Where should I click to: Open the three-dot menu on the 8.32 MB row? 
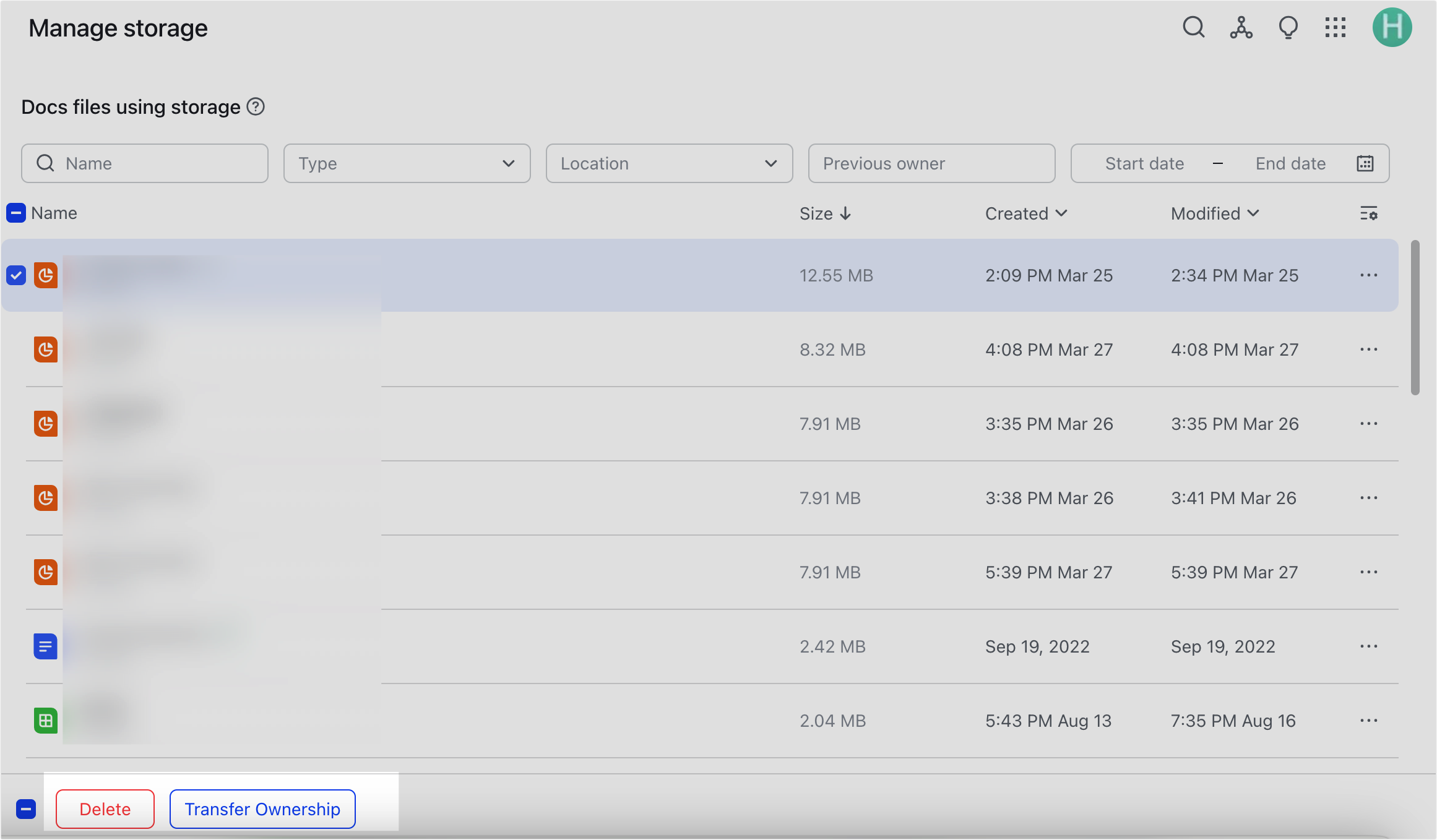[1369, 349]
